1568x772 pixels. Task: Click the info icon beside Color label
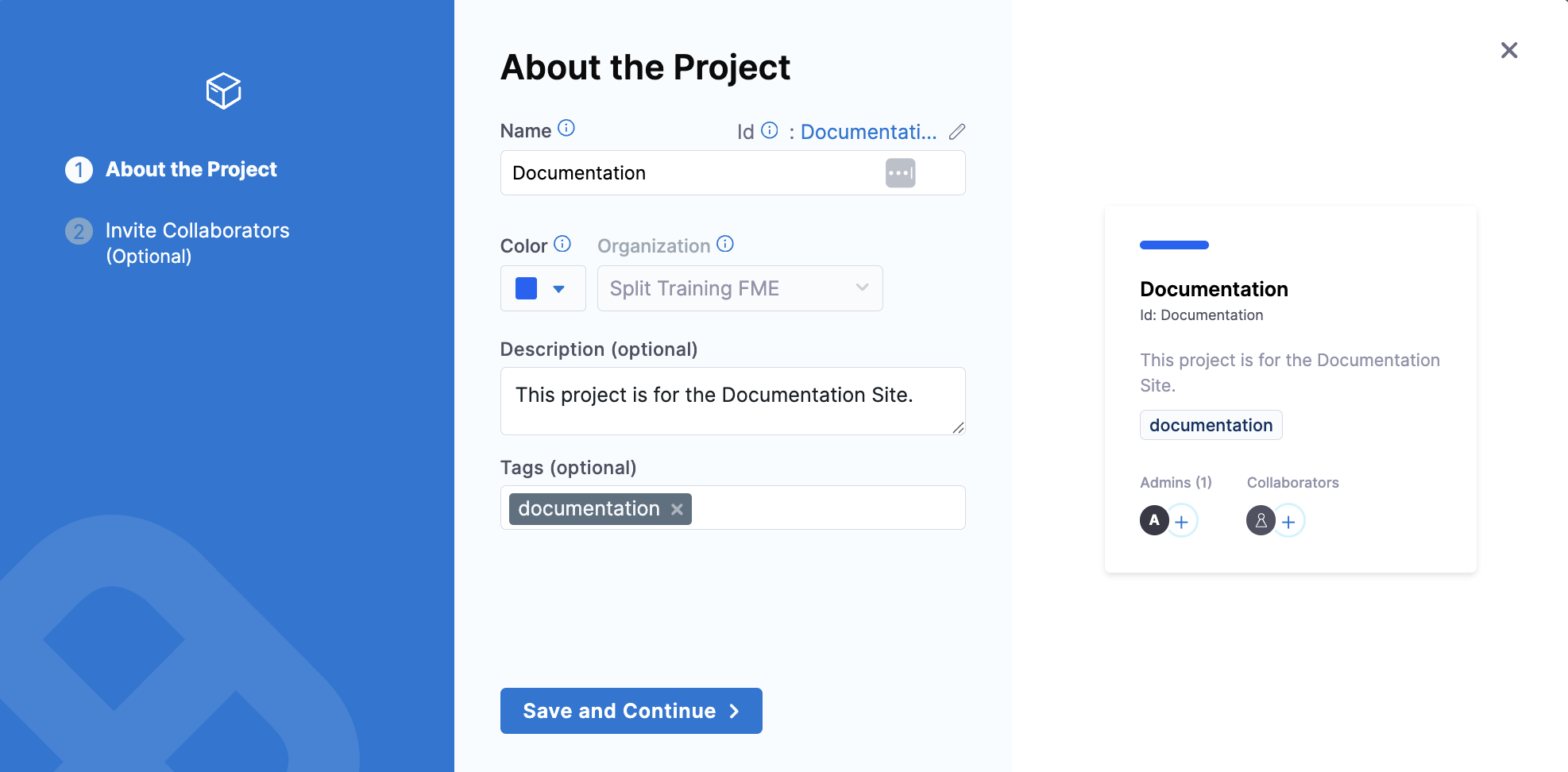562,244
